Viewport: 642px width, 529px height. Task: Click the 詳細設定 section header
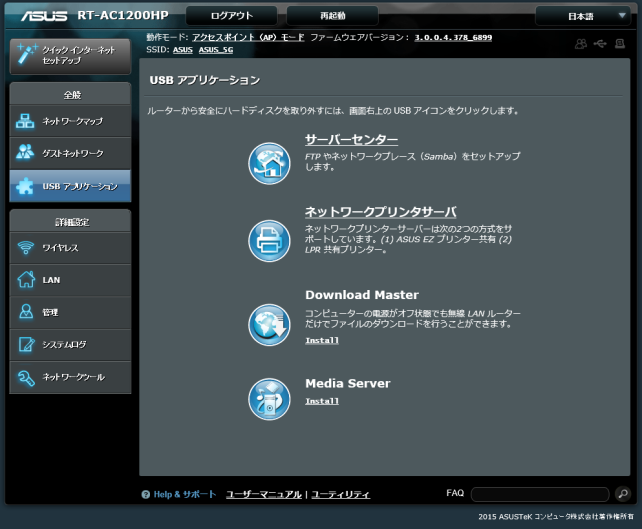pyautogui.click(x=70, y=222)
